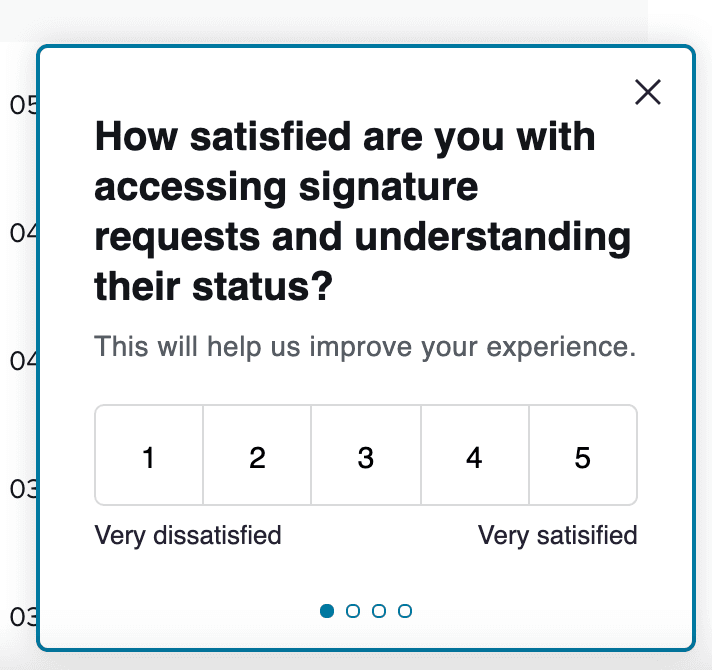Select the "05" entry behind the dialog
The height and width of the screenshot is (670, 712).
pyautogui.click(x=20, y=104)
